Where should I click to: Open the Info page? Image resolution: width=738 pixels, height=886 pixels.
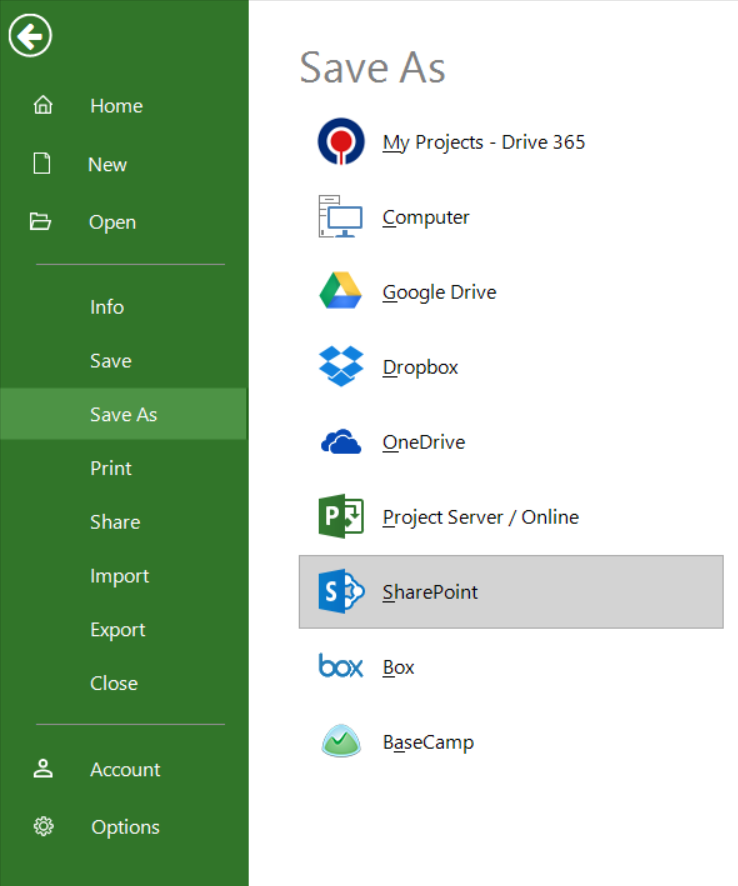coord(107,307)
